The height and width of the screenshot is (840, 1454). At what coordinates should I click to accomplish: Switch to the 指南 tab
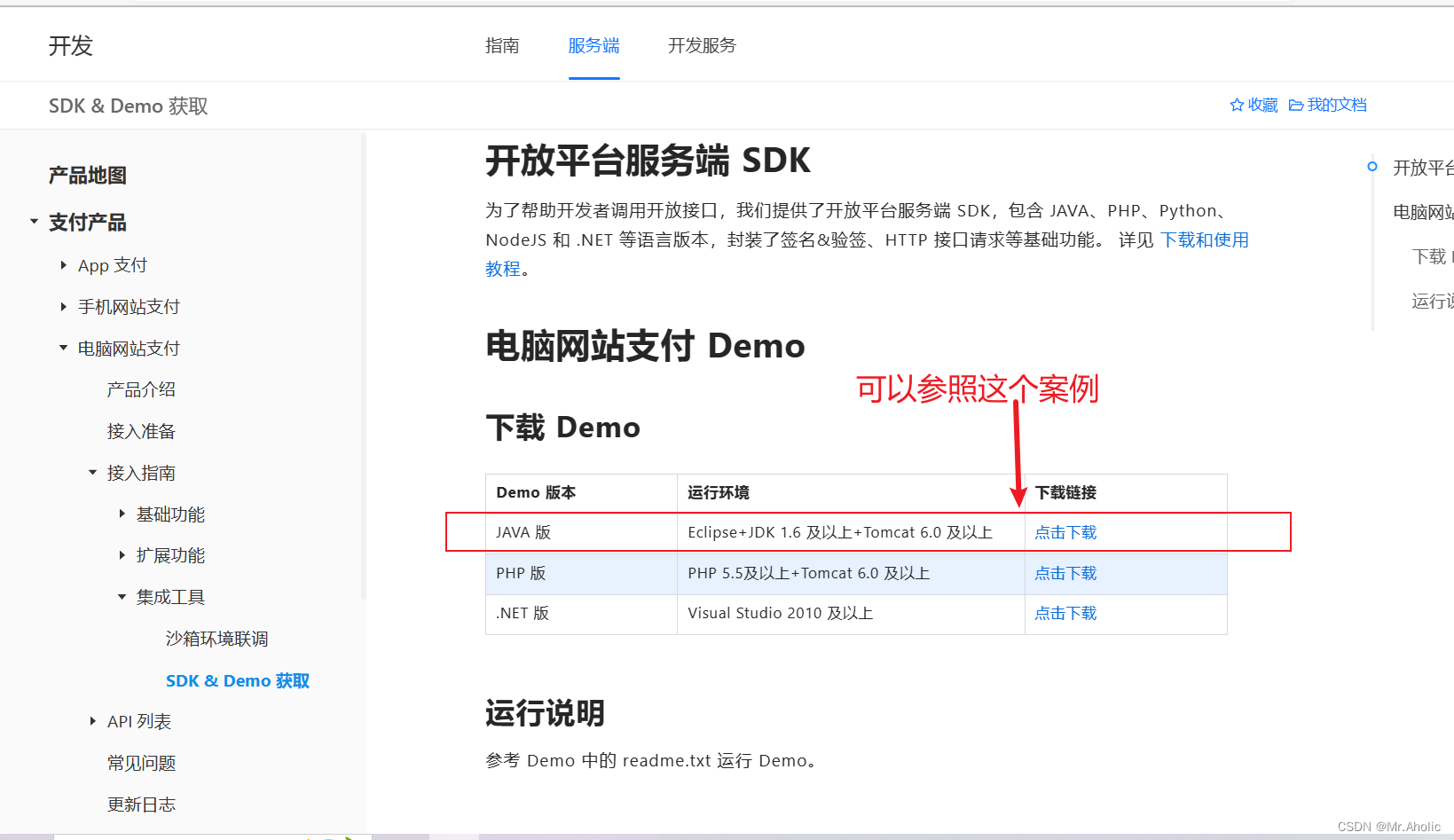(502, 45)
